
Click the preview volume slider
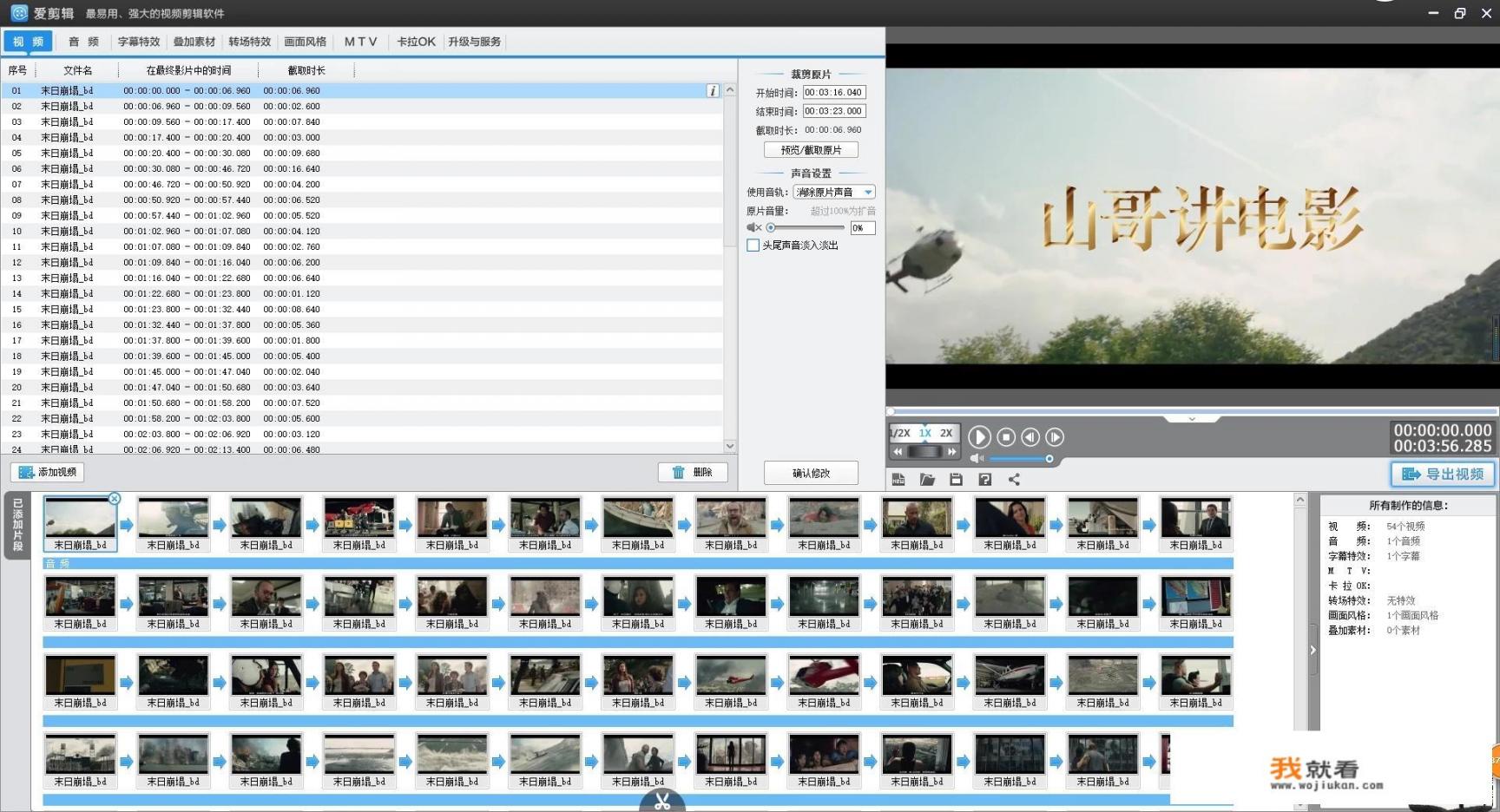pos(1021,458)
